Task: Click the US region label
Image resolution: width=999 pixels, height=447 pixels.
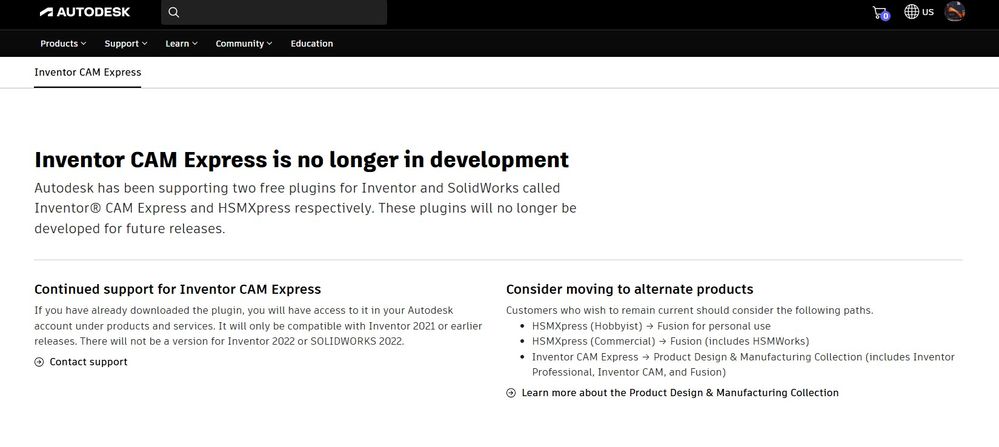Action: click(x=928, y=12)
